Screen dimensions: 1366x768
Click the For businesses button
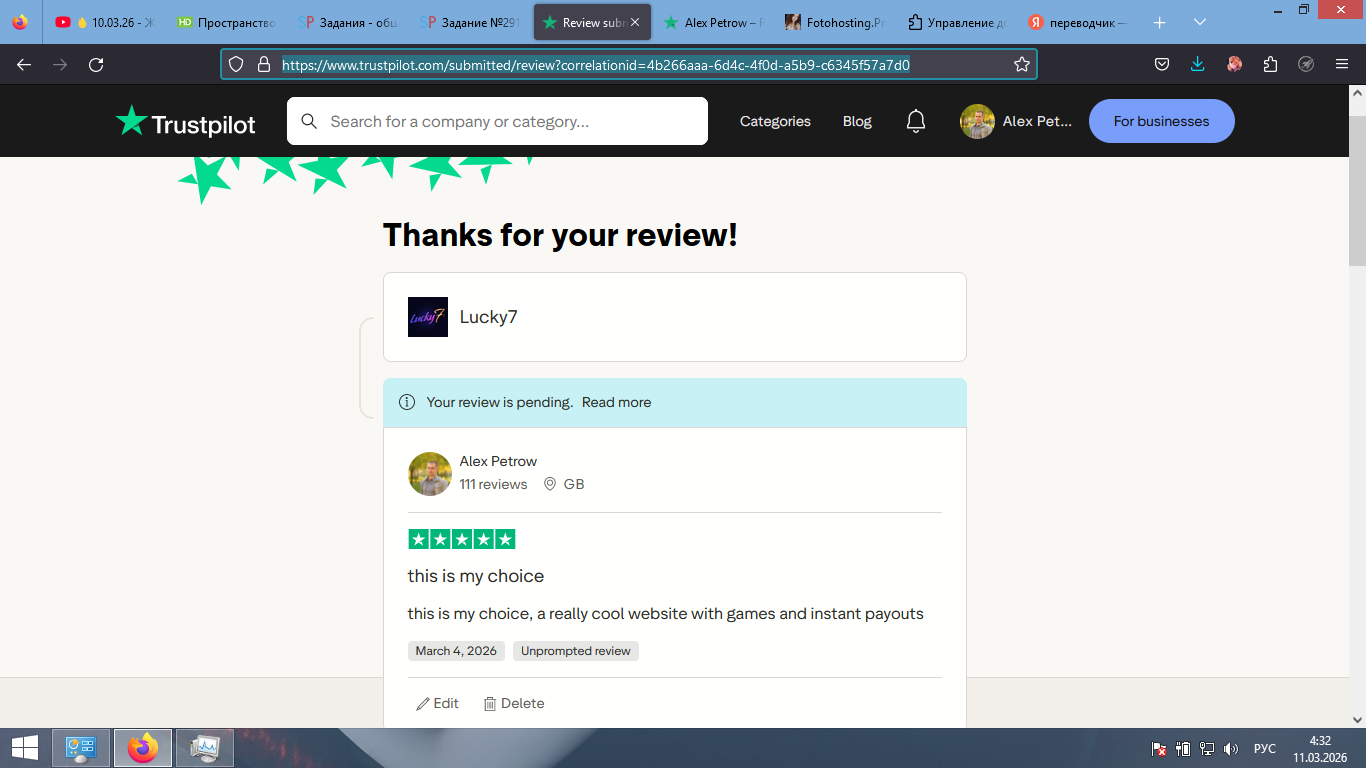(1162, 121)
